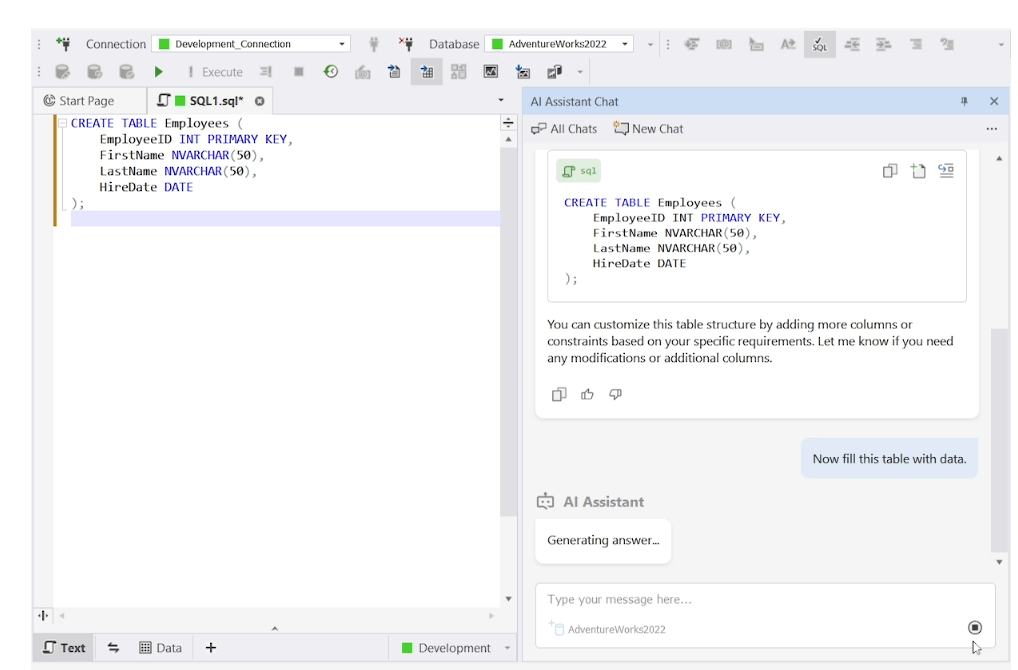
Task: Pin the AI Assistant Chat panel
Action: [964, 101]
